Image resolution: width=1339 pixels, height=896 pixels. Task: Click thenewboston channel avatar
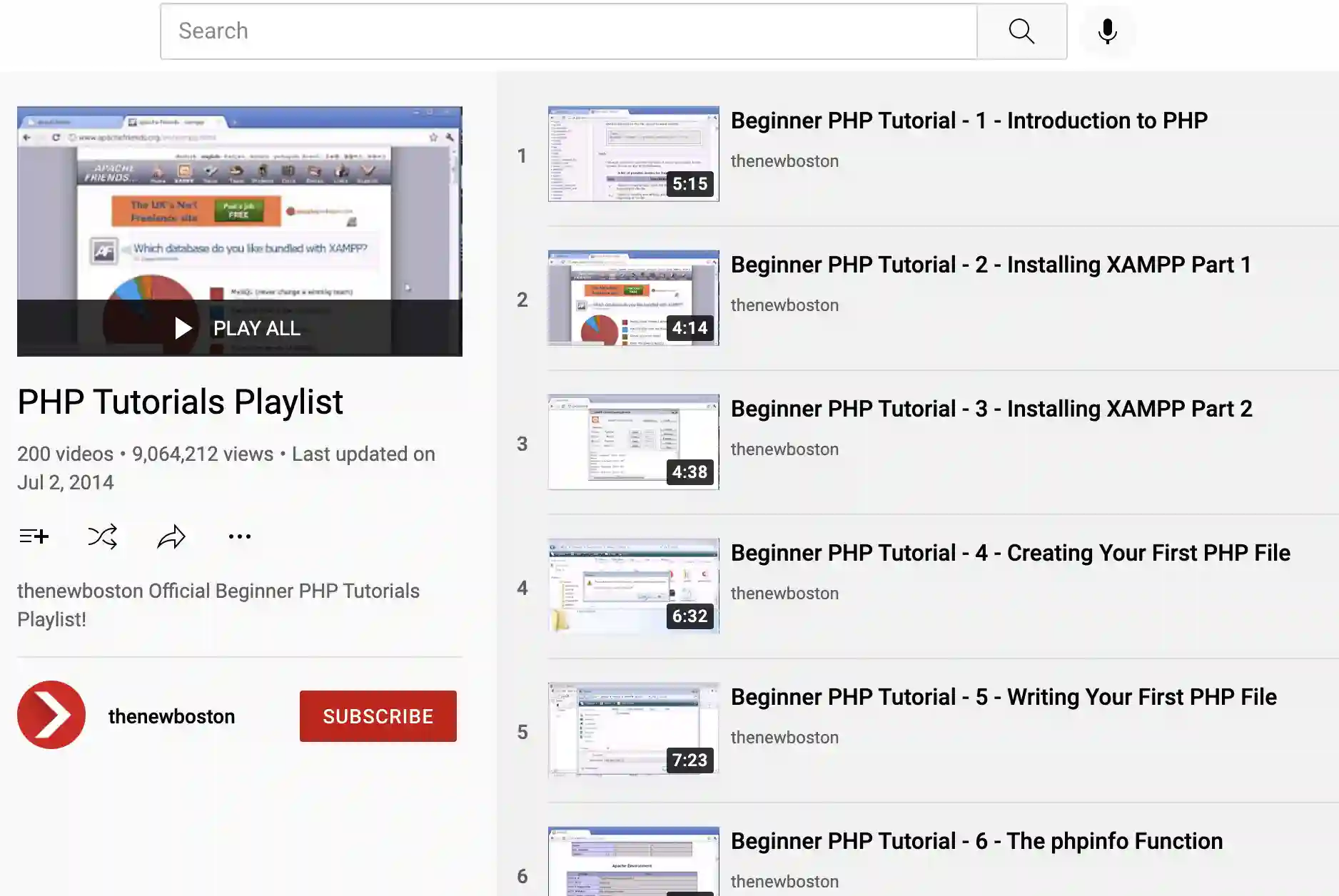click(x=51, y=715)
